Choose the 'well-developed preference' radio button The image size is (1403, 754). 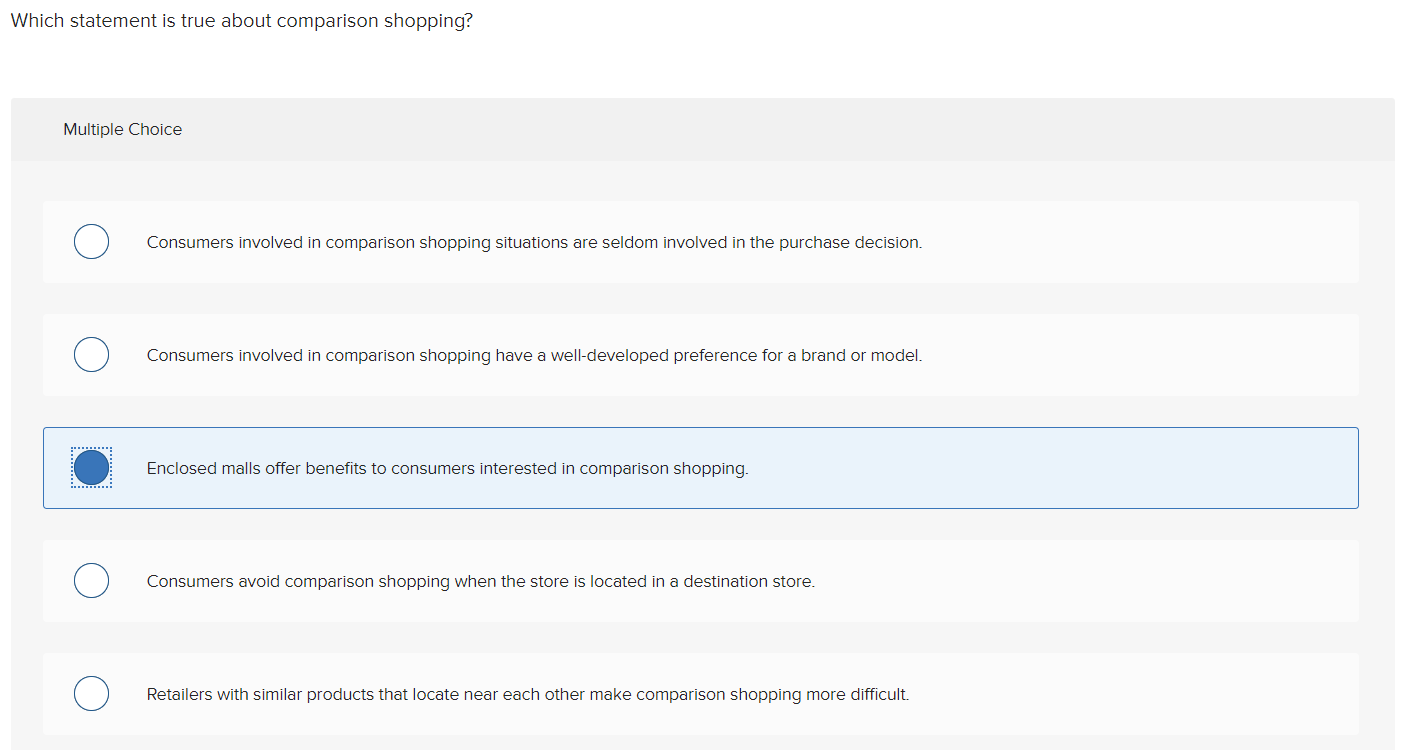click(x=91, y=355)
